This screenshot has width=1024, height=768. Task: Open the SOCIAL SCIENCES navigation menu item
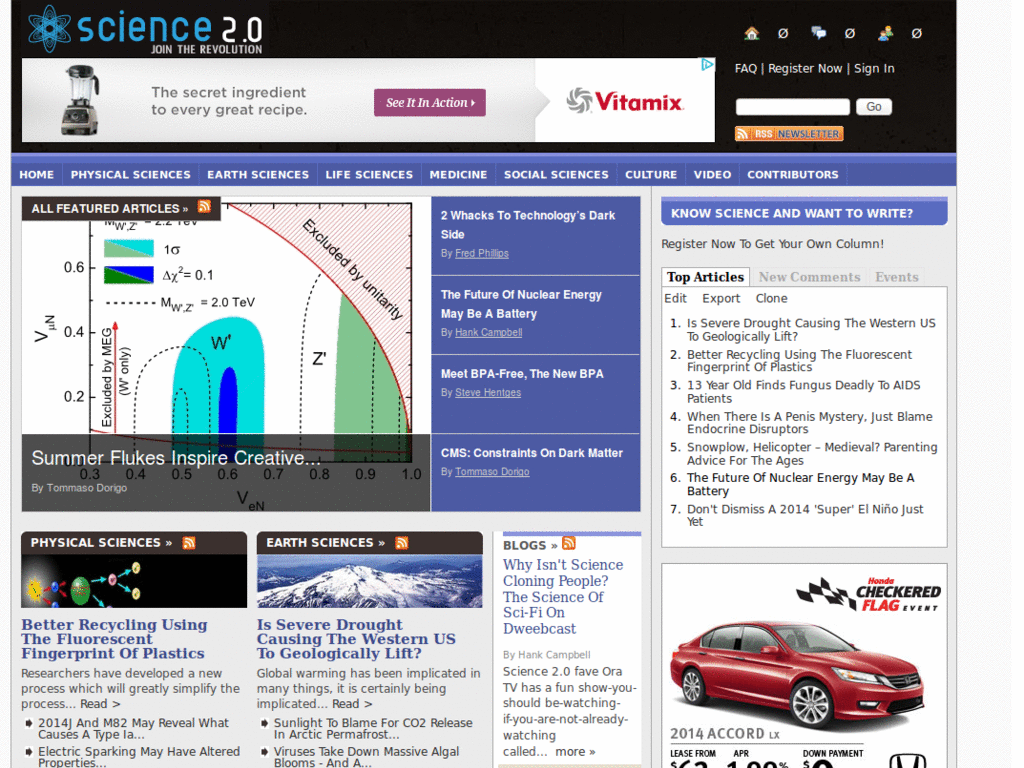coord(556,174)
